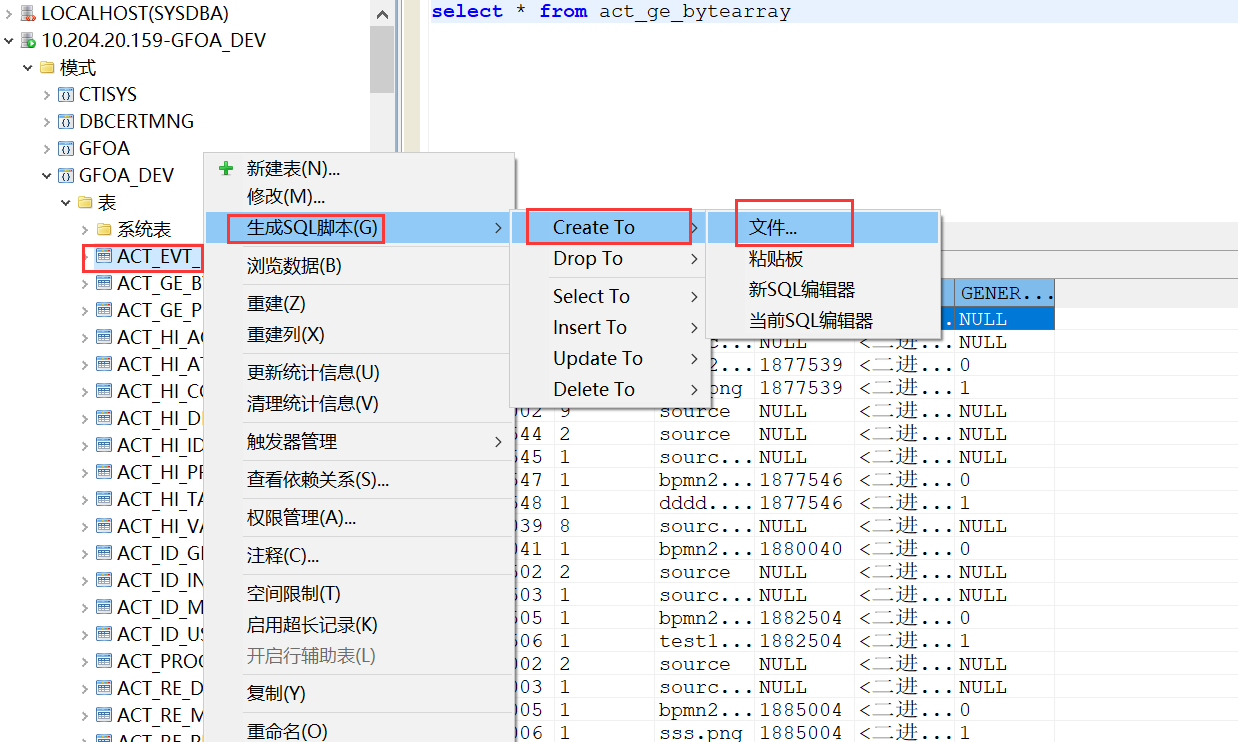The height and width of the screenshot is (742, 1238).
Task: Click the GENER... column header
Action: (x=1005, y=293)
